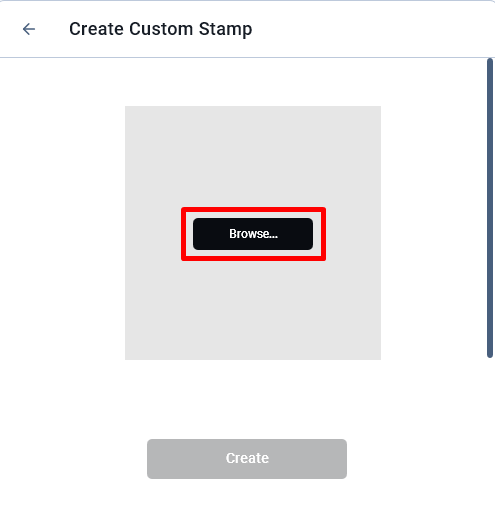This screenshot has width=495, height=507.
Task: Click the Browse... button to pick an image
Action: (253, 234)
